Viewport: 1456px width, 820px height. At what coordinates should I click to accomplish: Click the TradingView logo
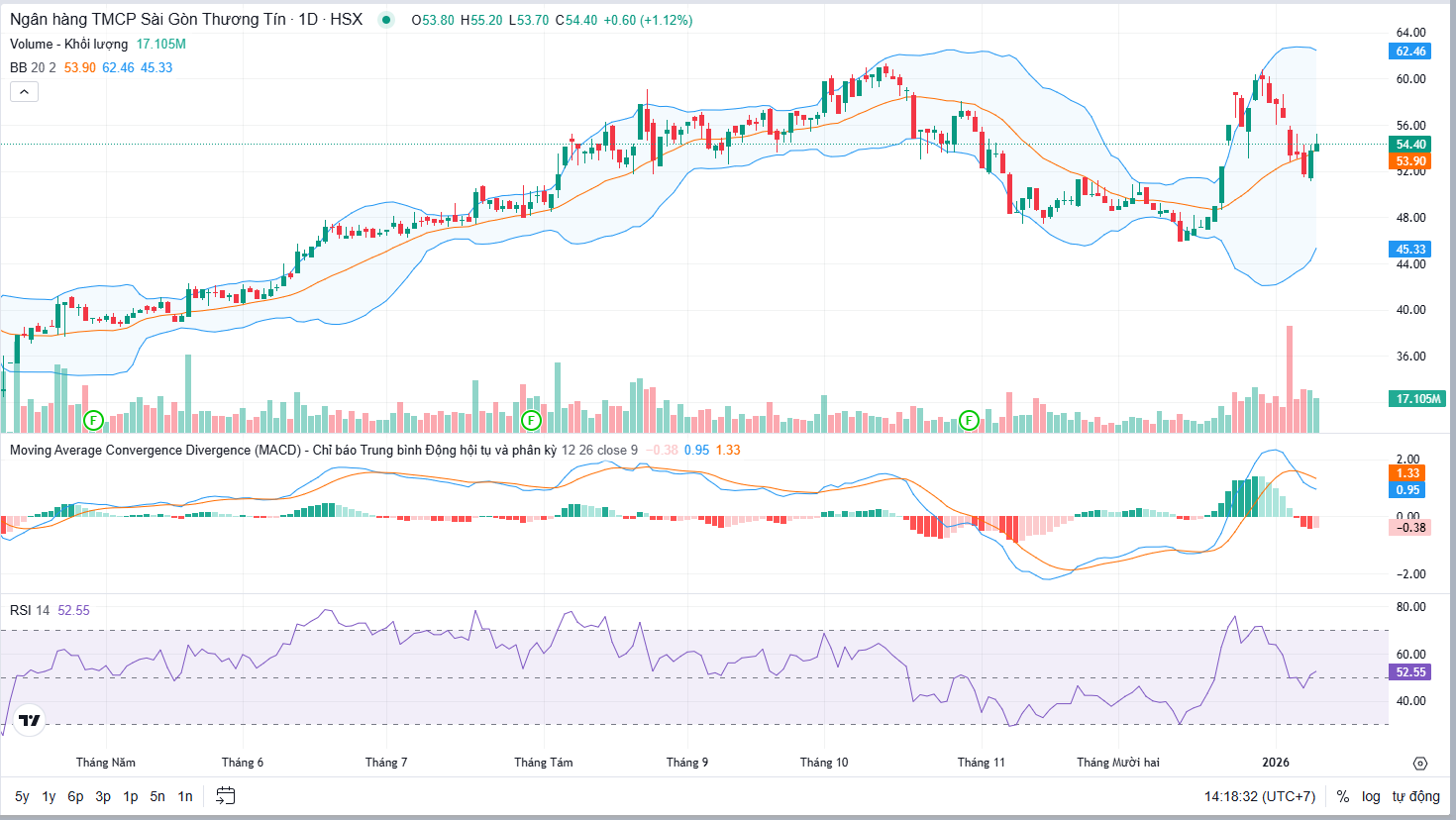(30, 720)
